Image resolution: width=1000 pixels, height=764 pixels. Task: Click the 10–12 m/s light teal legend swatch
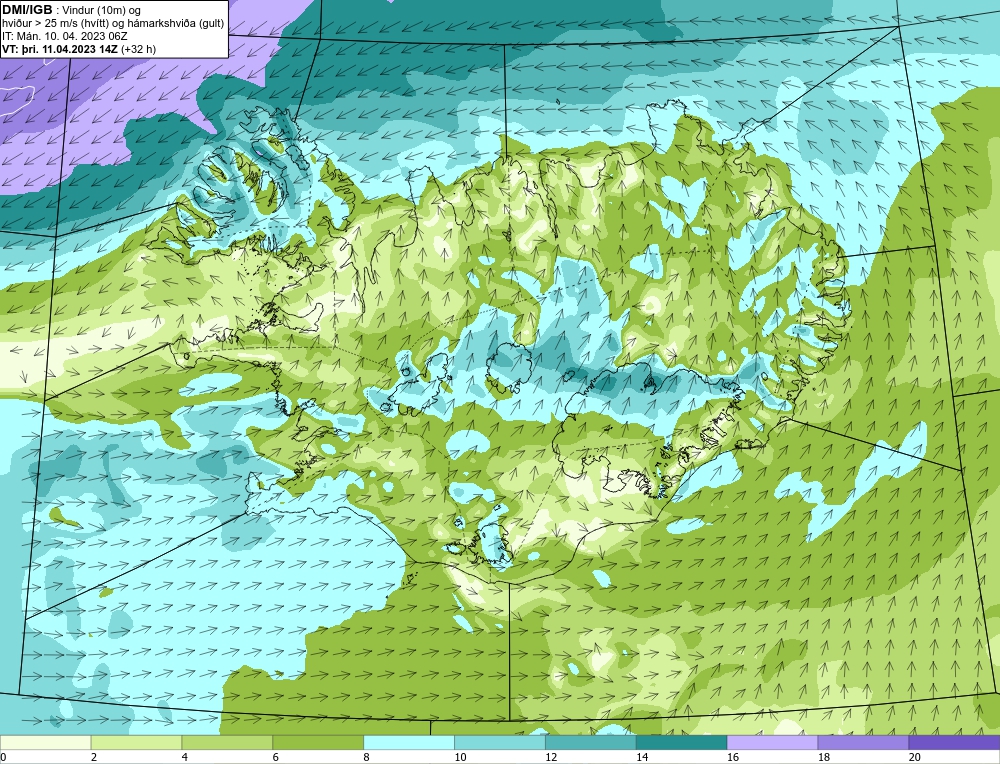[500, 742]
